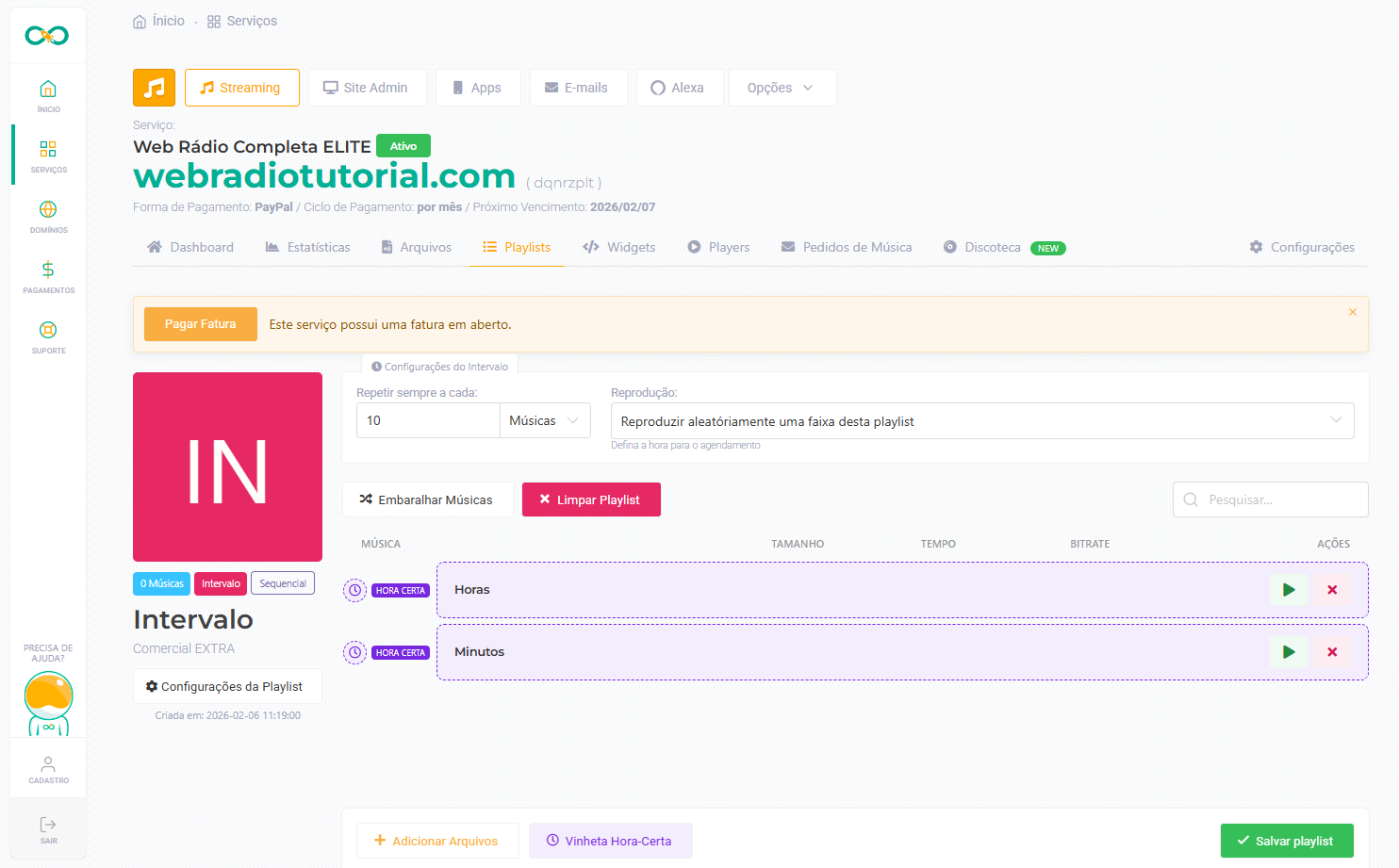Expand the Opções dropdown menu
1399x868 pixels.
click(782, 88)
